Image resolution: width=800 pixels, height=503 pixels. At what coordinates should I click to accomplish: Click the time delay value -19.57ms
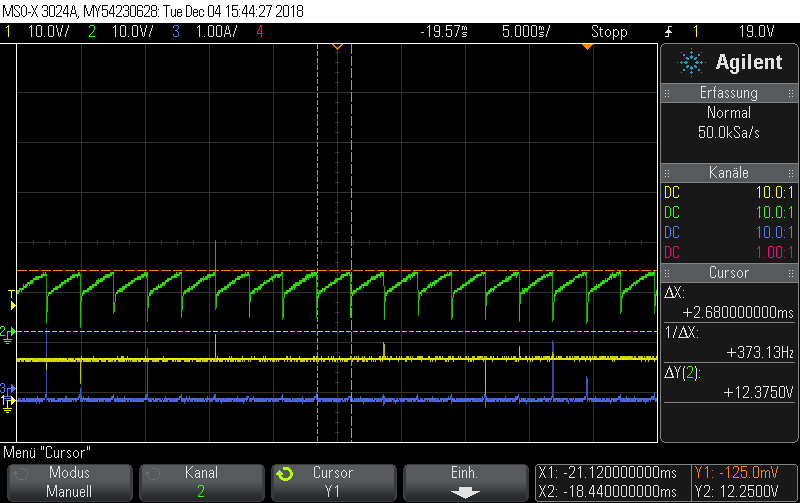[x=444, y=32]
